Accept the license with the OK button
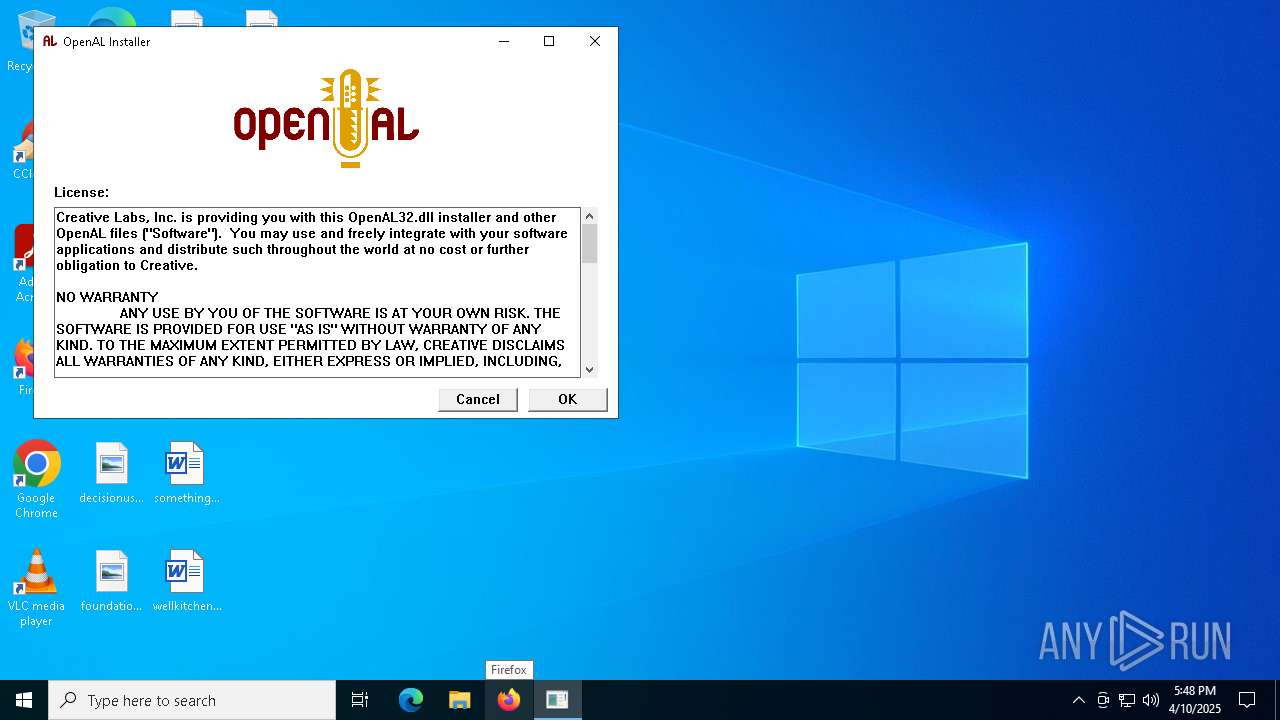This screenshot has height=720, width=1280. point(567,399)
